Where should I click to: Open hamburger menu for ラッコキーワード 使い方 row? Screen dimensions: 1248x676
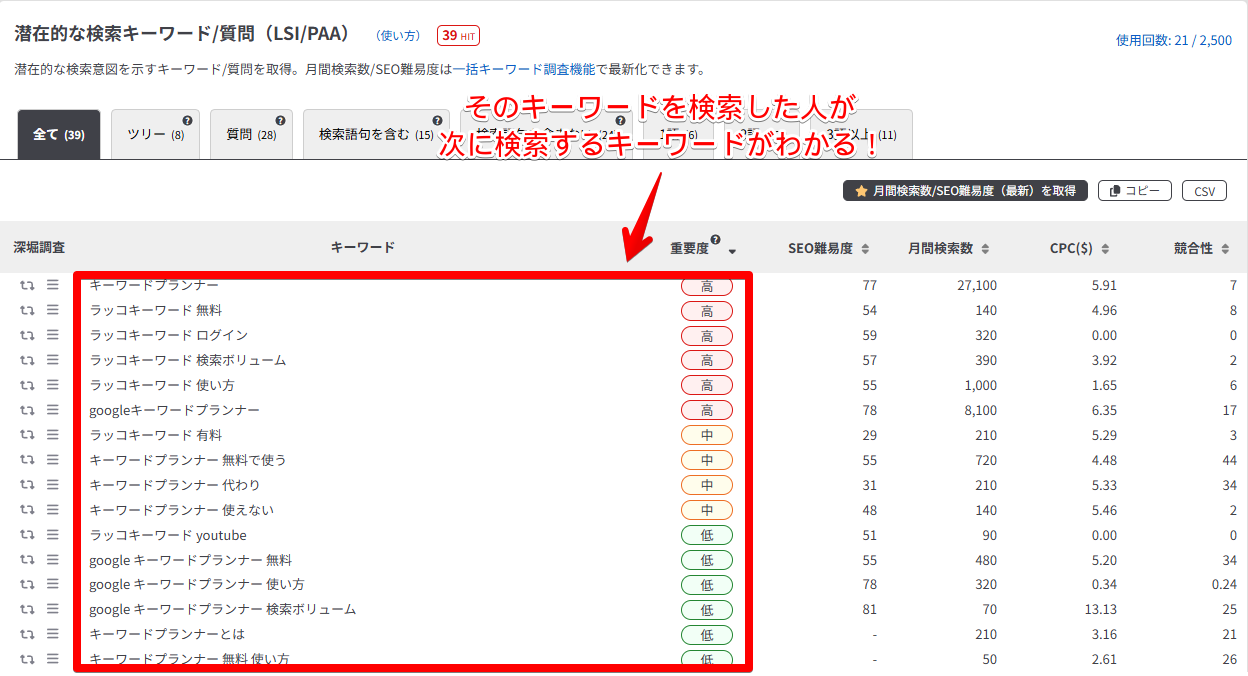[53, 385]
